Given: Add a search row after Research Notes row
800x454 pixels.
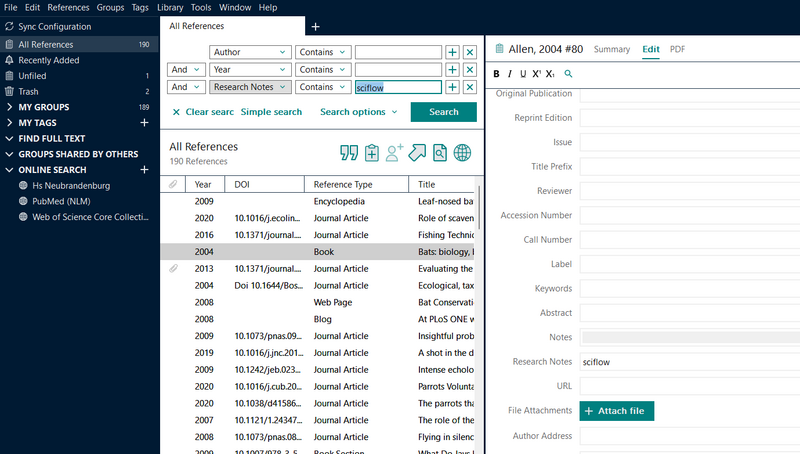Looking at the screenshot, I should point(453,87).
